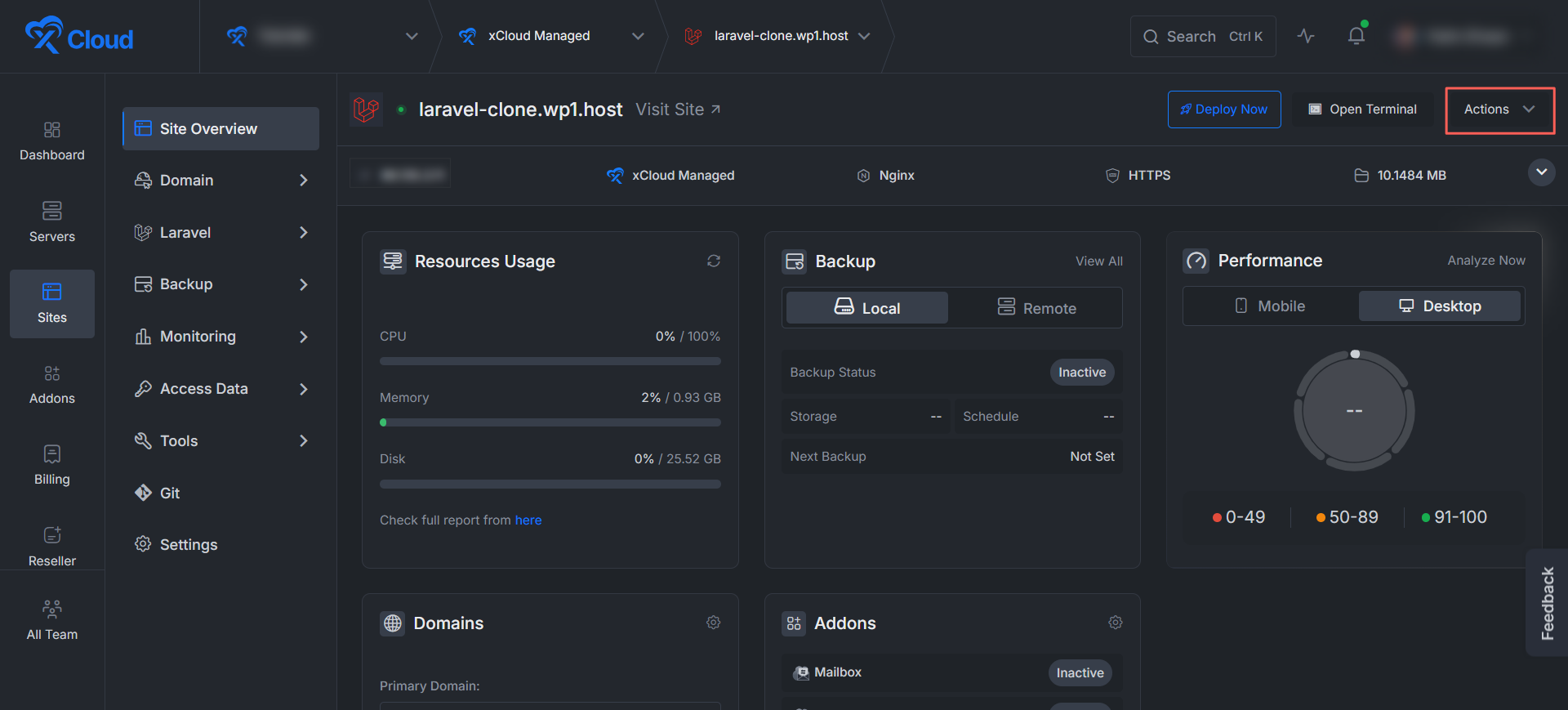
Task: Open Addons section in sidebar
Action: click(x=52, y=385)
